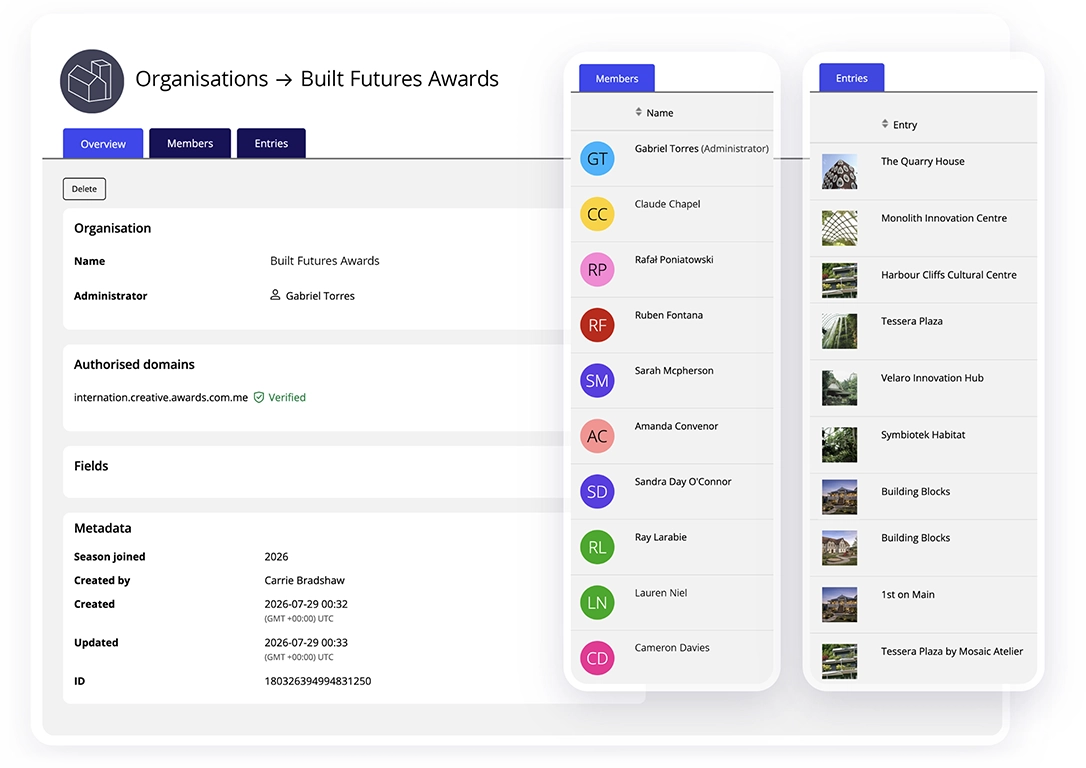
Task: Select Harbour Cliffs Cultural Centre entry name
Action: [x=949, y=275]
